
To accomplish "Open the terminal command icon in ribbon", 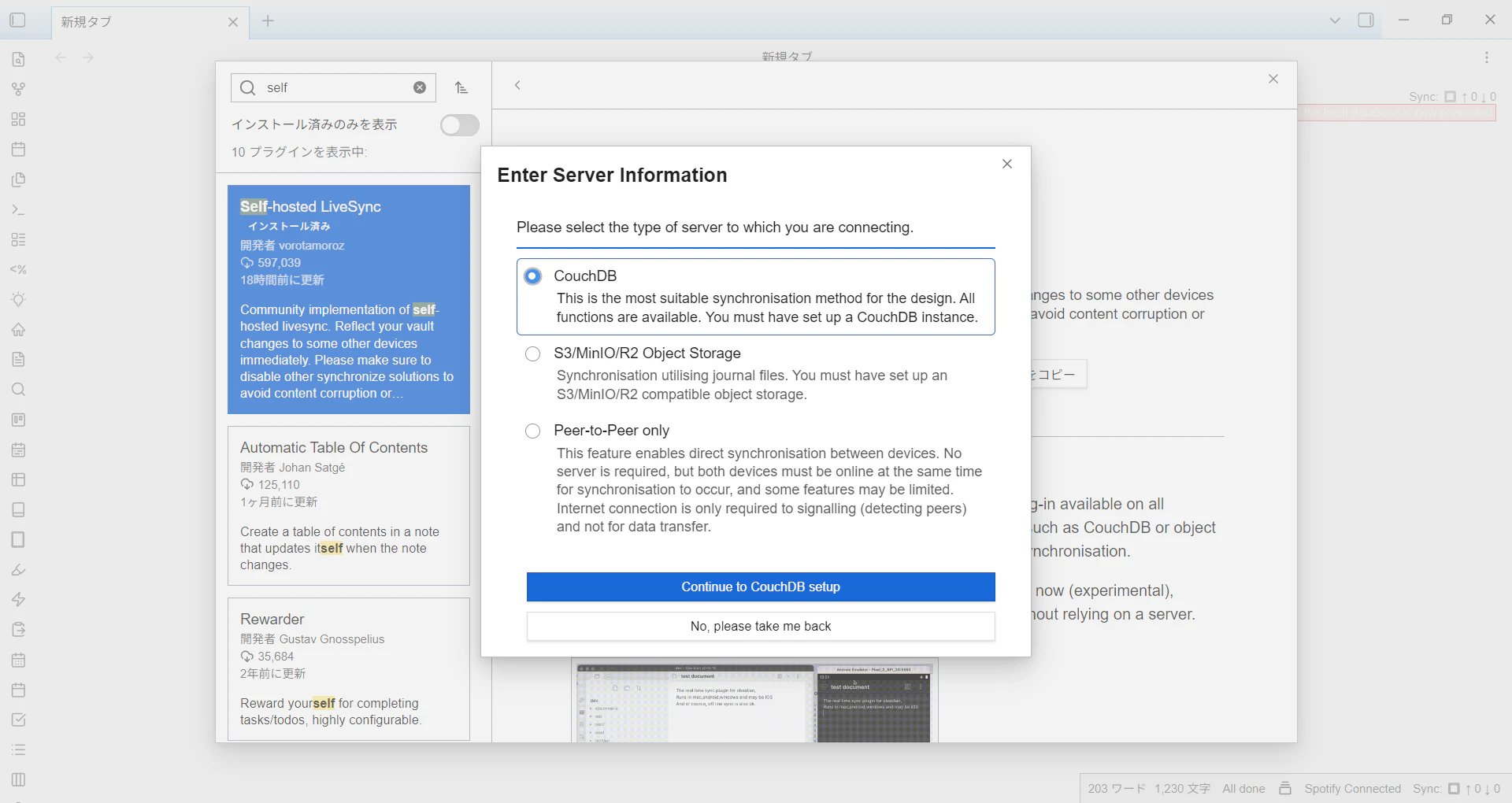I will tap(19, 209).
